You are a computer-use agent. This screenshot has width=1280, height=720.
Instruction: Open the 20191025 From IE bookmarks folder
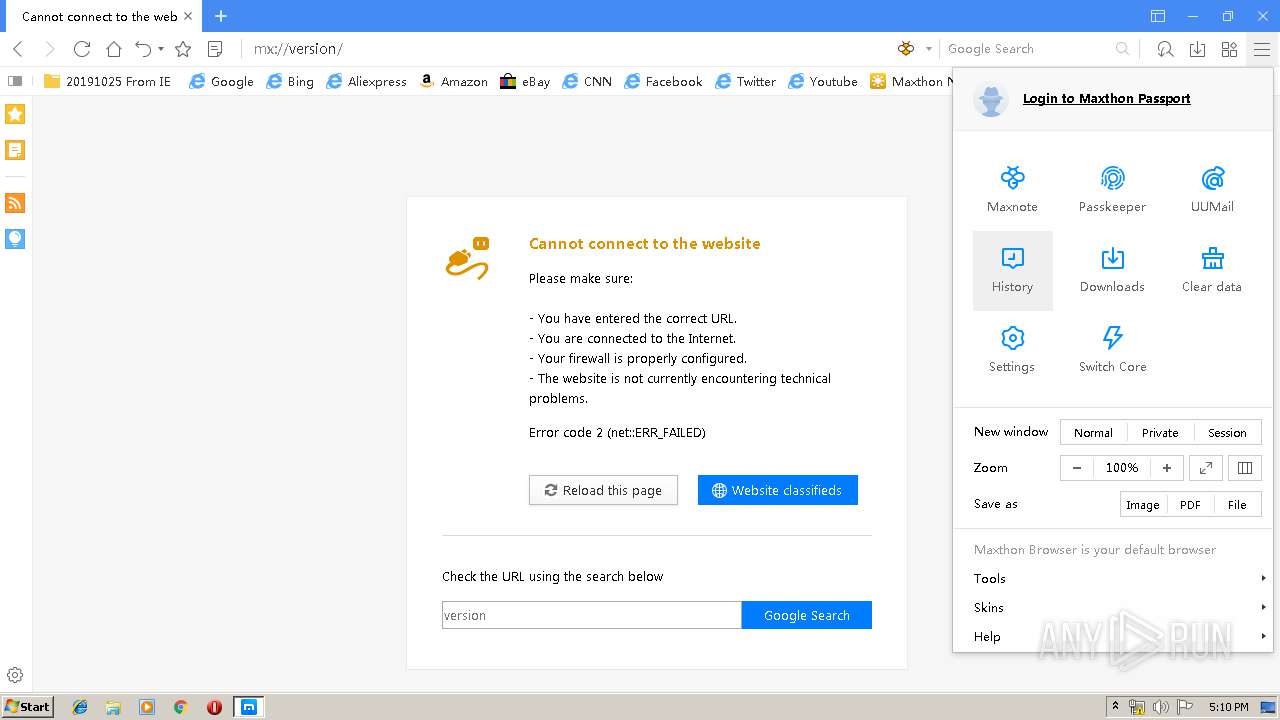click(107, 81)
